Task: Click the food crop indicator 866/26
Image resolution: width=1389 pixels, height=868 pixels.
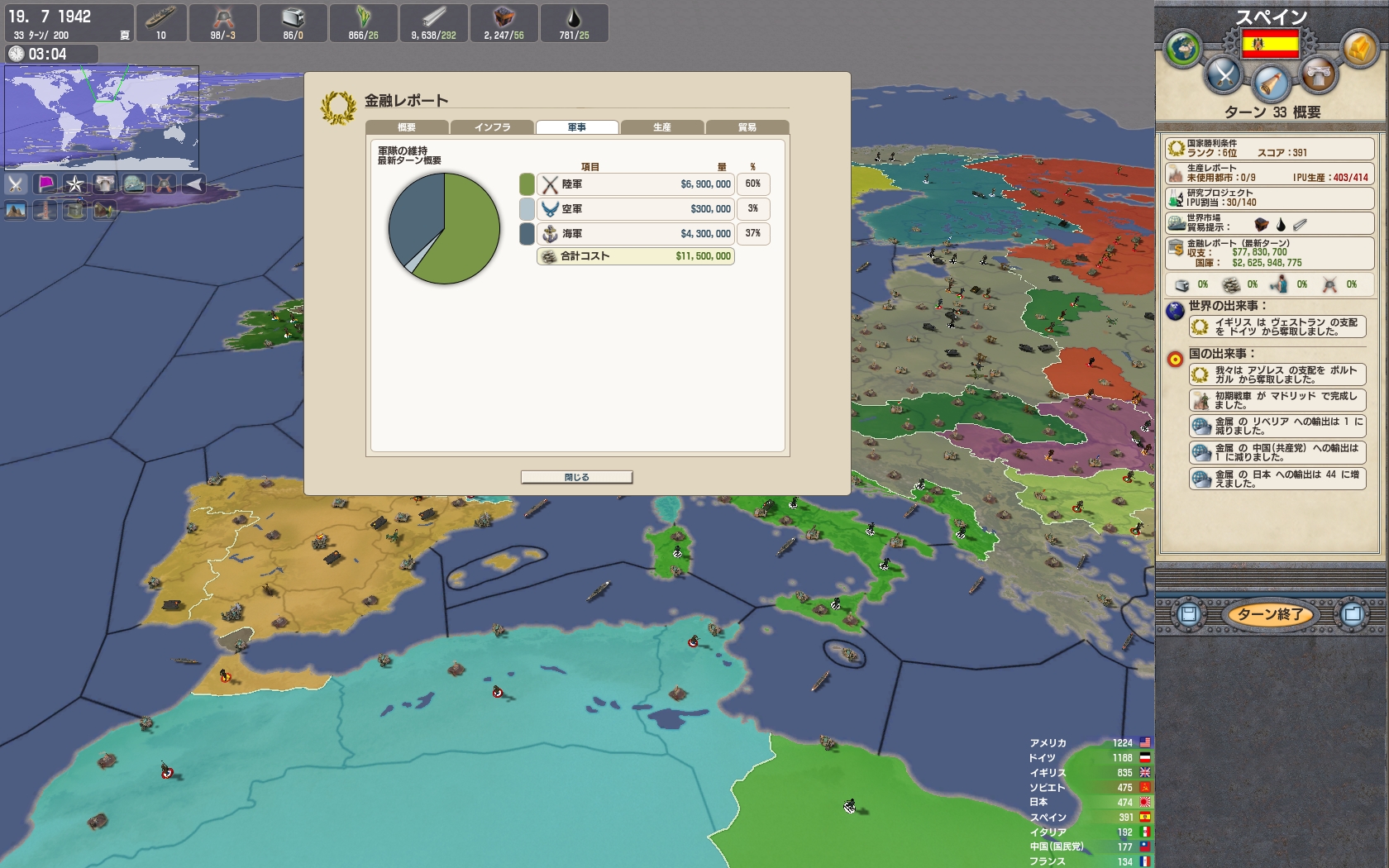Action: click(363, 23)
